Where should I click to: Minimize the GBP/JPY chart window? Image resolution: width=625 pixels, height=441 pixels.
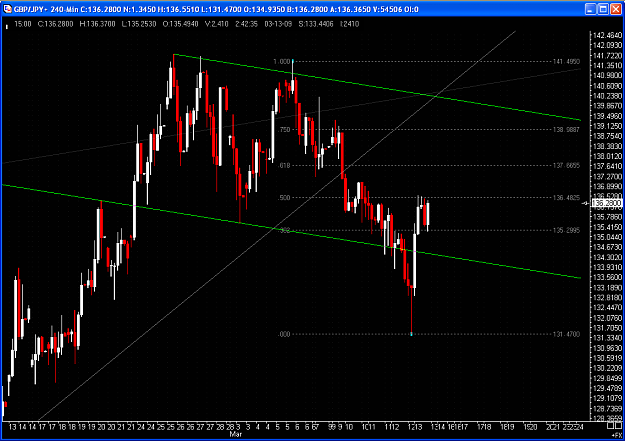[591, 9]
